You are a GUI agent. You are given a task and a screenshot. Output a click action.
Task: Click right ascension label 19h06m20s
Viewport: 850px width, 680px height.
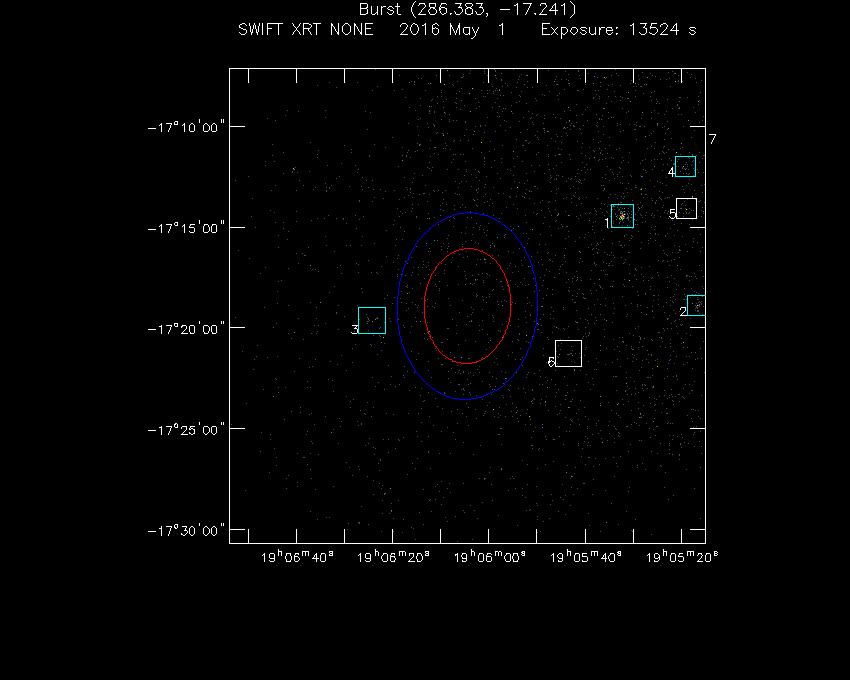tap(393, 557)
